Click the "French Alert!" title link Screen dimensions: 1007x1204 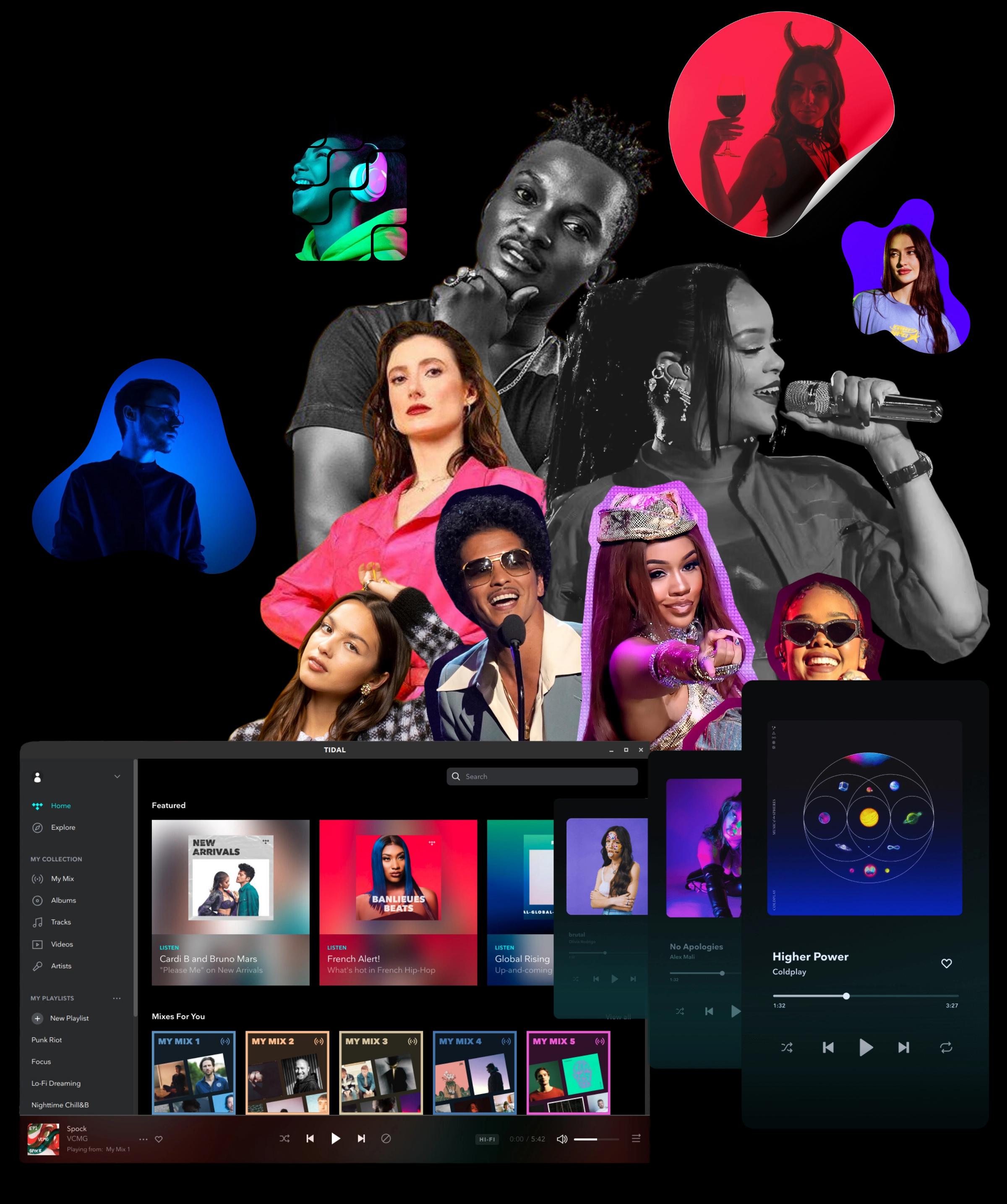[x=353, y=959]
